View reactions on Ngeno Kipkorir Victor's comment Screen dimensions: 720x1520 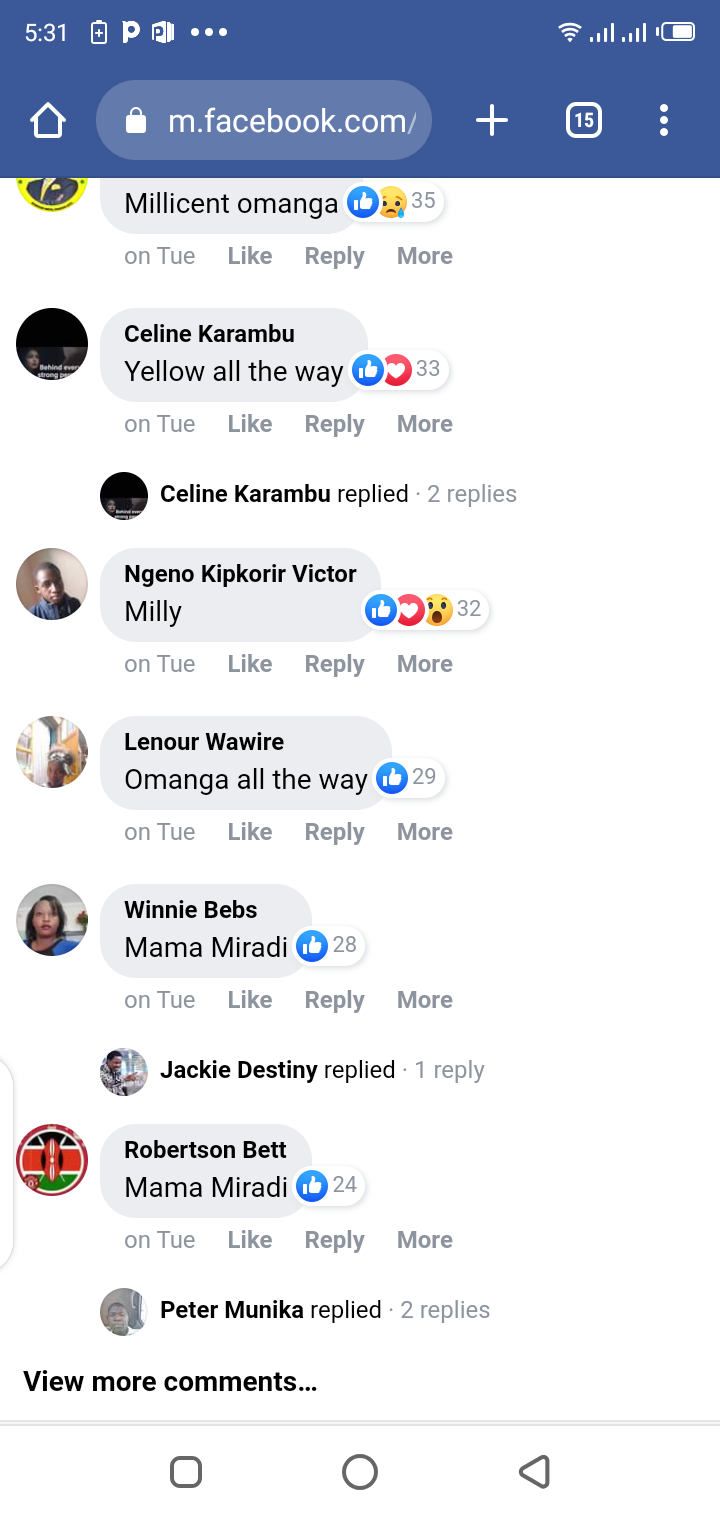click(x=424, y=609)
